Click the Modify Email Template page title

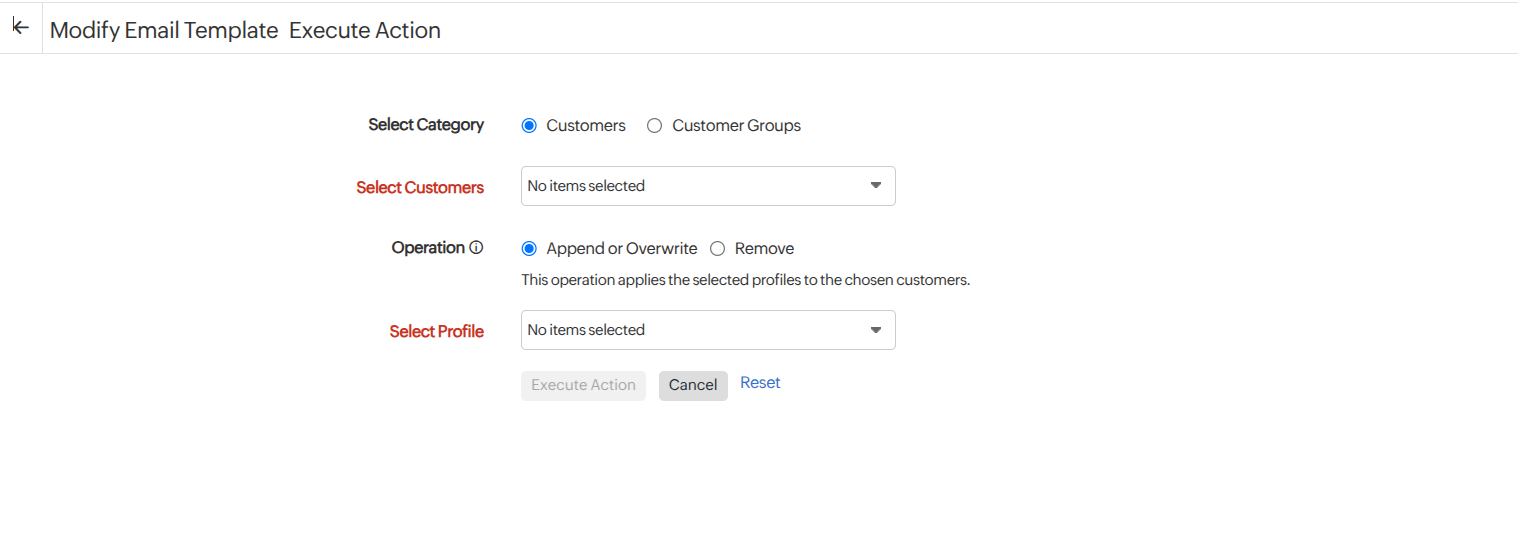[164, 30]
